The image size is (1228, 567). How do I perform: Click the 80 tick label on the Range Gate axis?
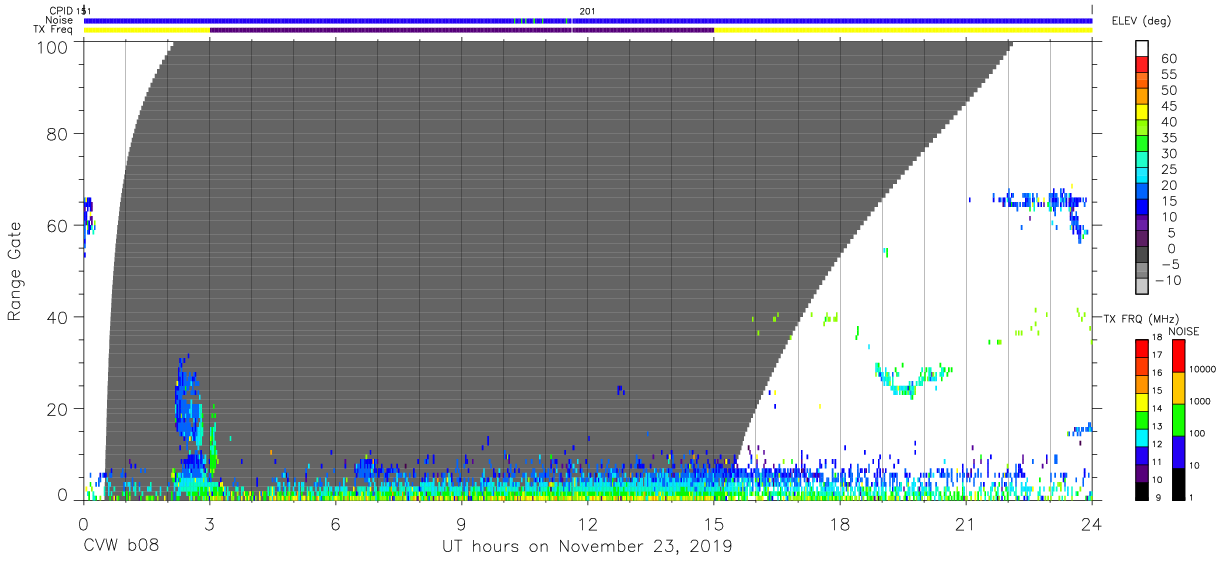(x=57, y=134)
